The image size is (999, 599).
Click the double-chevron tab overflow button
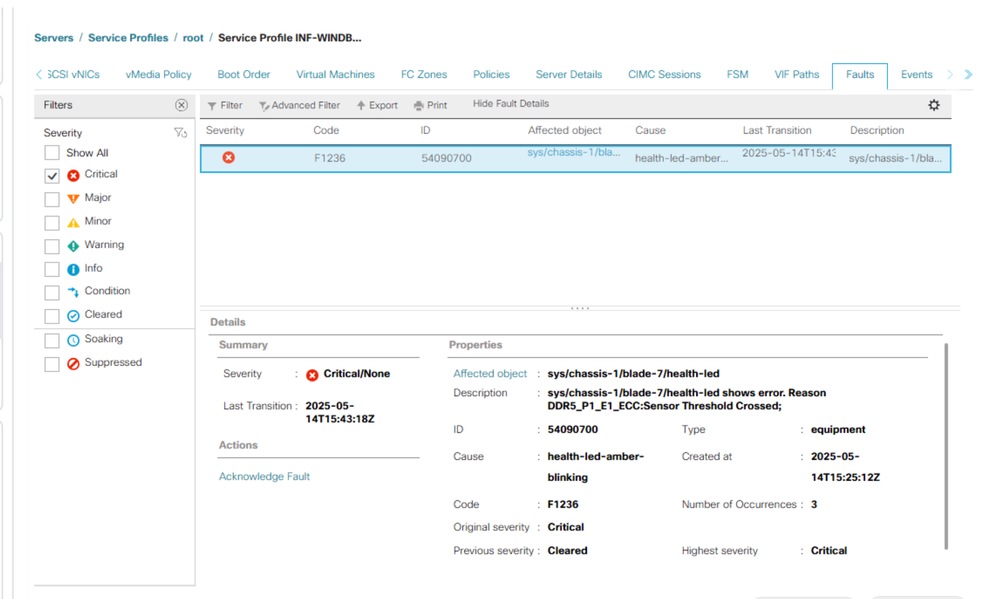[968, 75]
